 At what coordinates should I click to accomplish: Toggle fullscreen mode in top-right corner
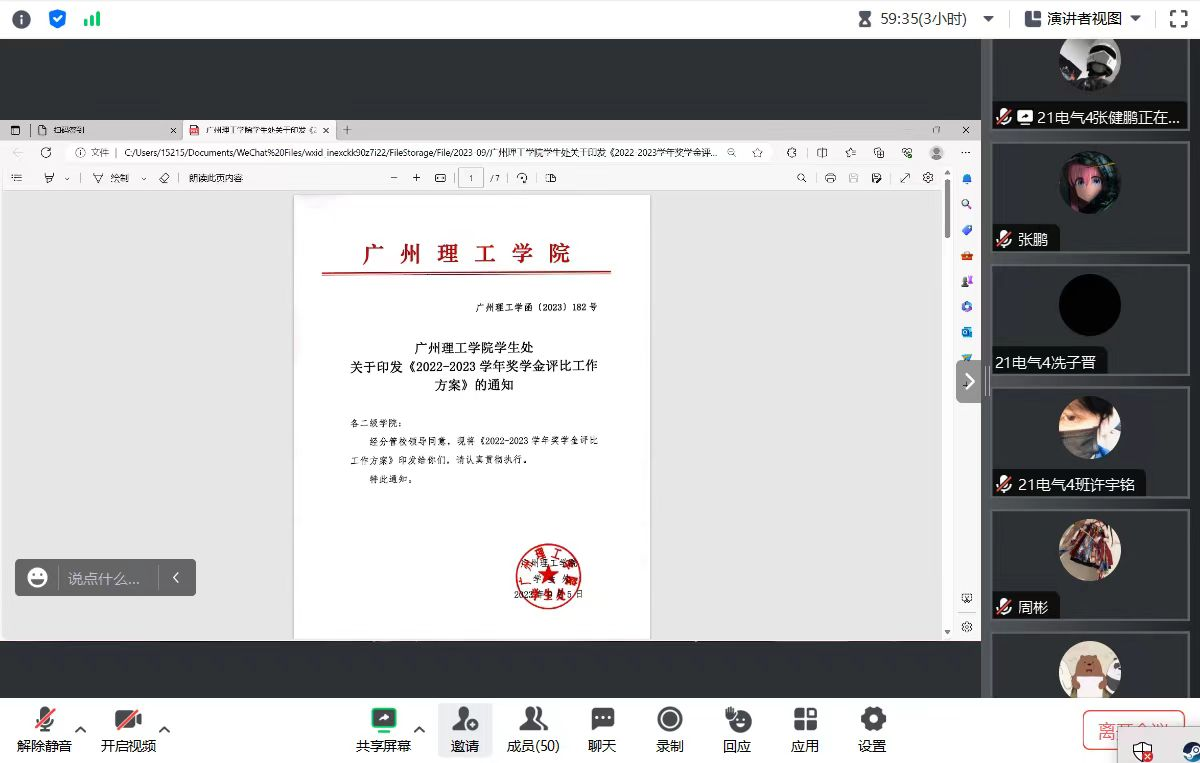tap(1177, 19)
